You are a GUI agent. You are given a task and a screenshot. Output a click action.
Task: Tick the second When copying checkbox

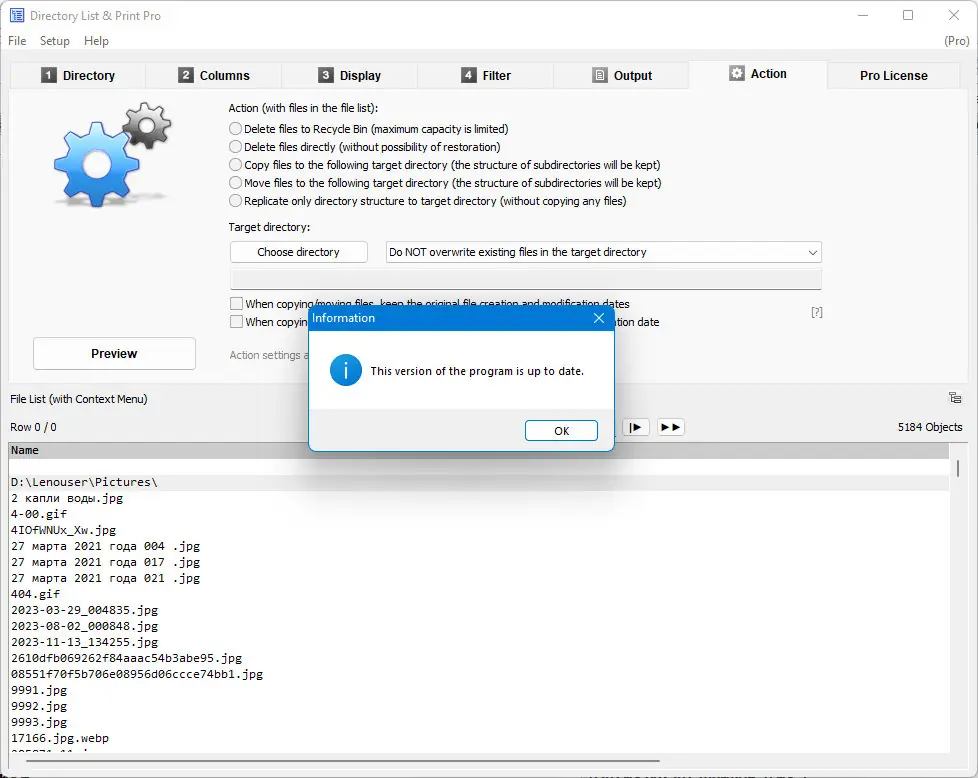[236, 322]
